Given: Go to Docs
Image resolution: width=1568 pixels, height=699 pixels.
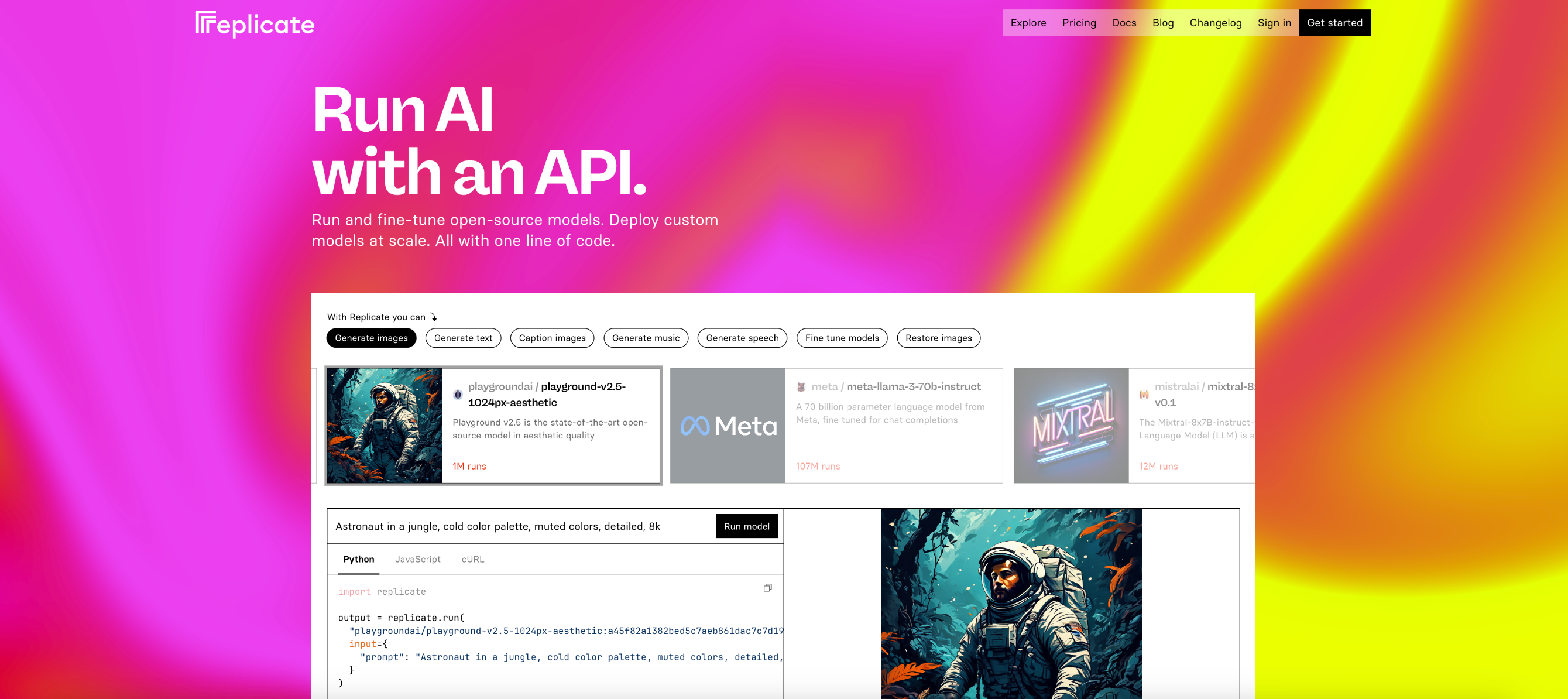Looking at the screenshot, I should (x=1124, y=22).
